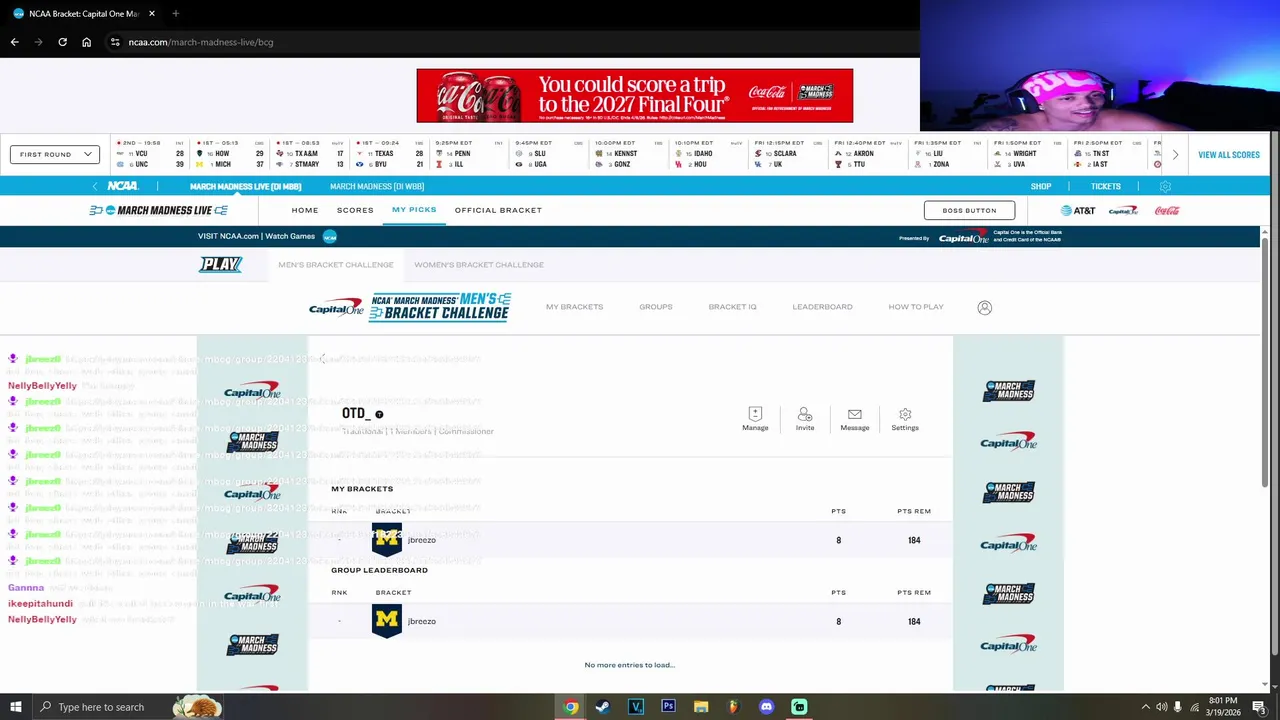Open Bracket IQ menu item
This screenshot has width=1280, height=720.
(732, 307)
